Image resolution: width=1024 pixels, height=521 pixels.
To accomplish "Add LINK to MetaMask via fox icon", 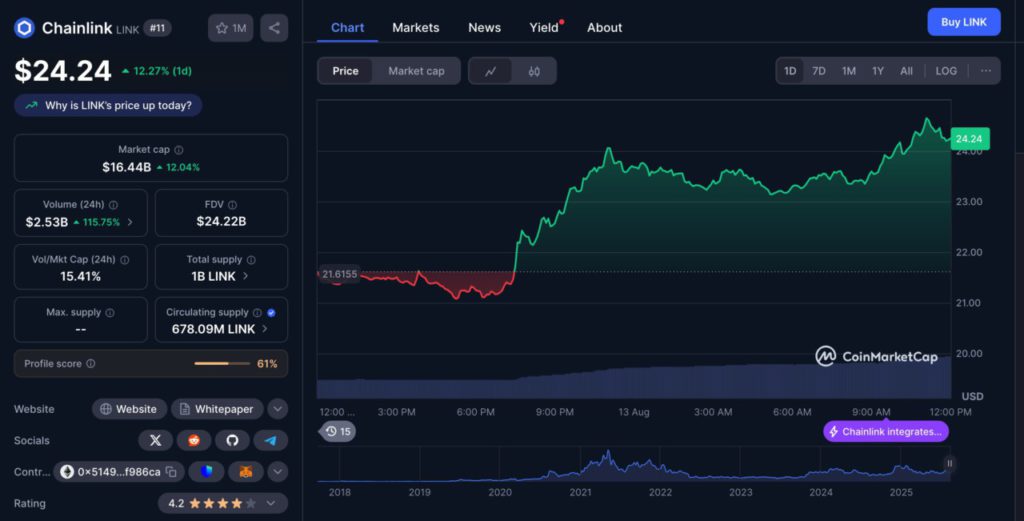I will [245, 471].
